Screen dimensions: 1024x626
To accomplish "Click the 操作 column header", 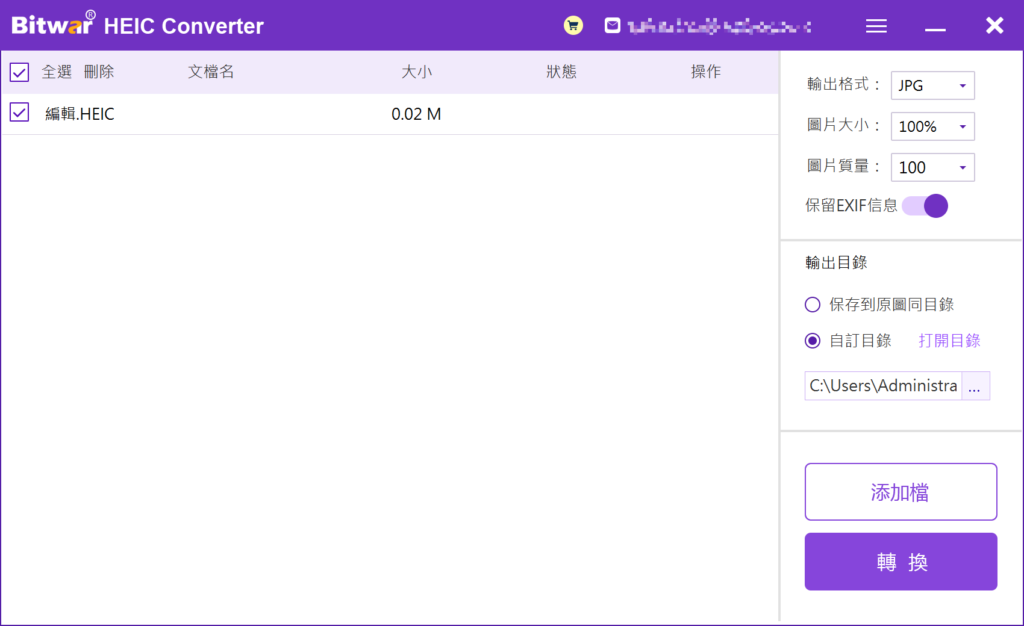I will tap(706, 72).
